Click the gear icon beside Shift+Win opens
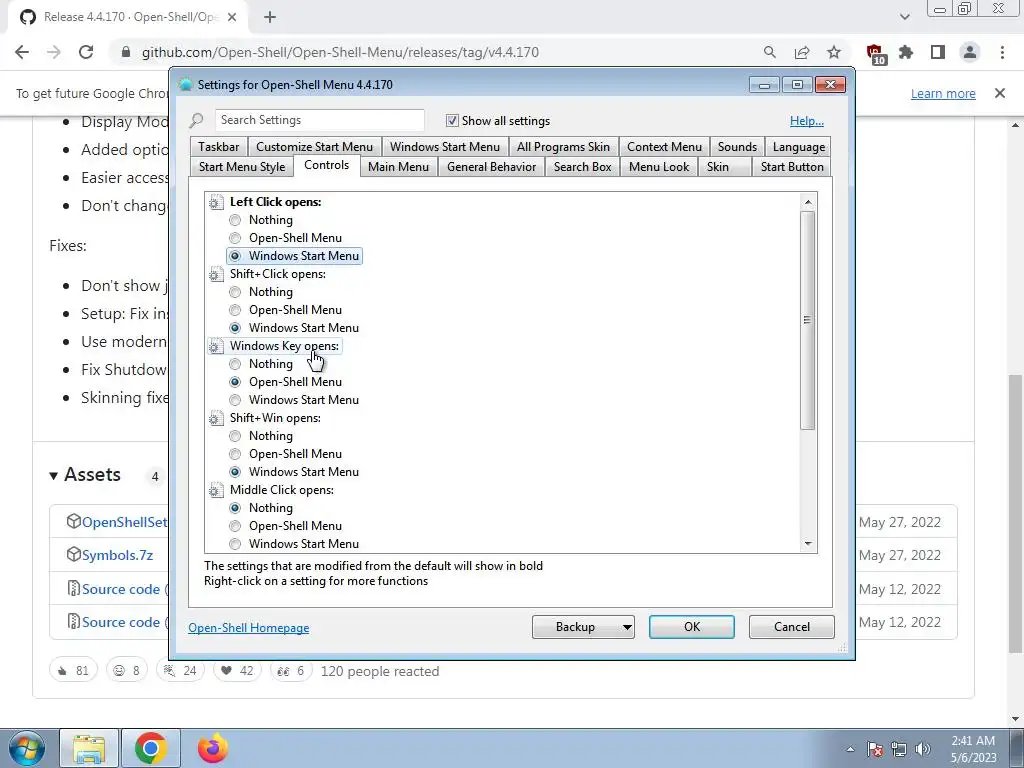 coord(216,418)
